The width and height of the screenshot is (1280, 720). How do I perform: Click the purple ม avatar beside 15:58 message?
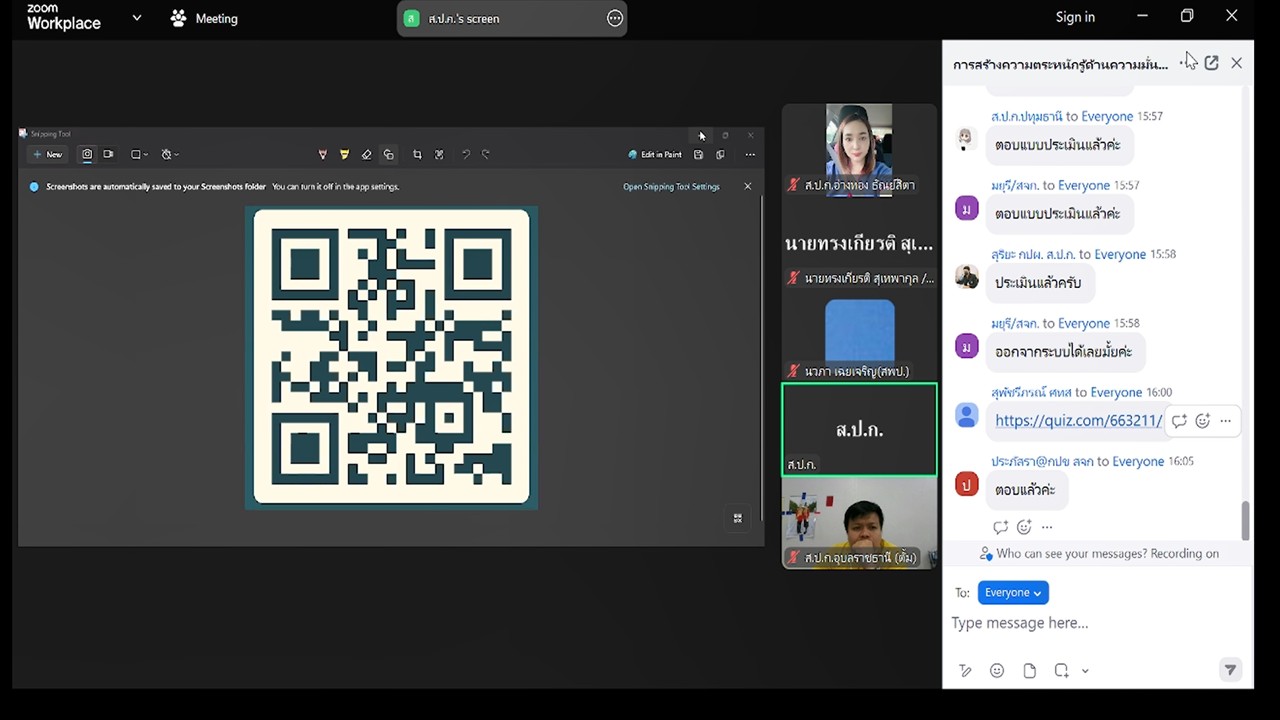(x=966, y=347)
